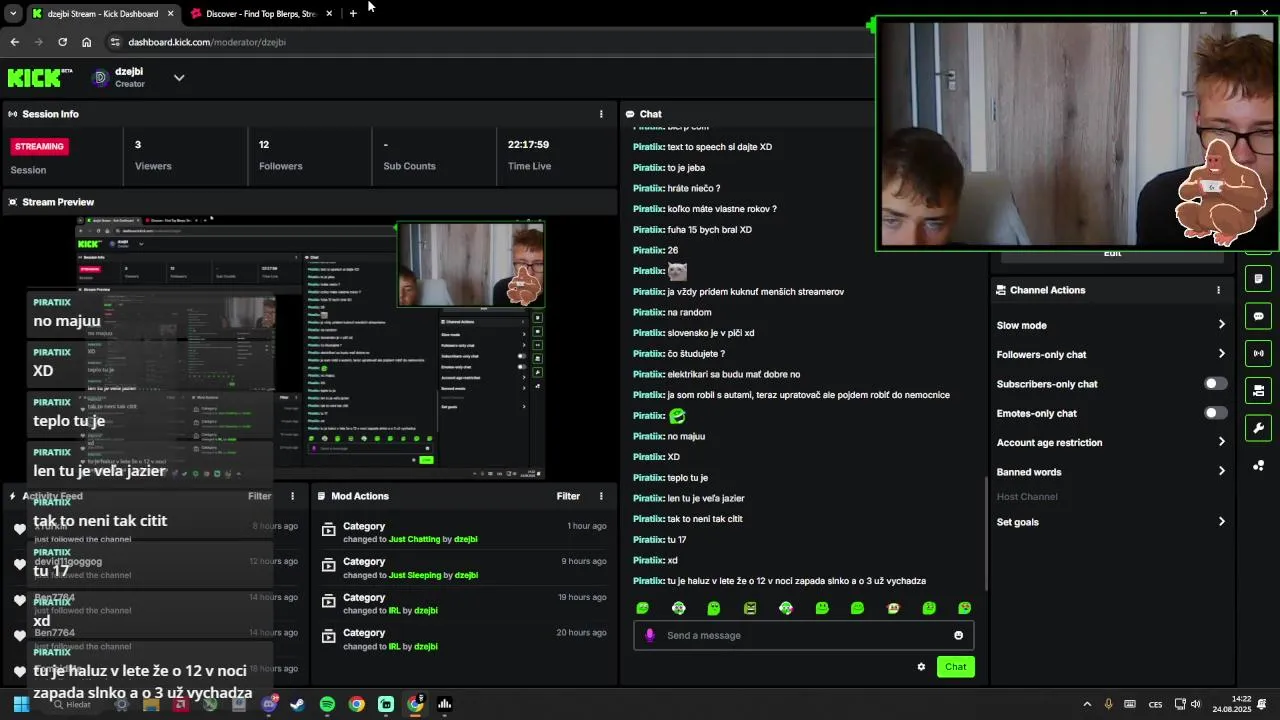Open Channel Actions three-dot menu
This screenshot has width=1280, height=720.
click(1218, 290)
